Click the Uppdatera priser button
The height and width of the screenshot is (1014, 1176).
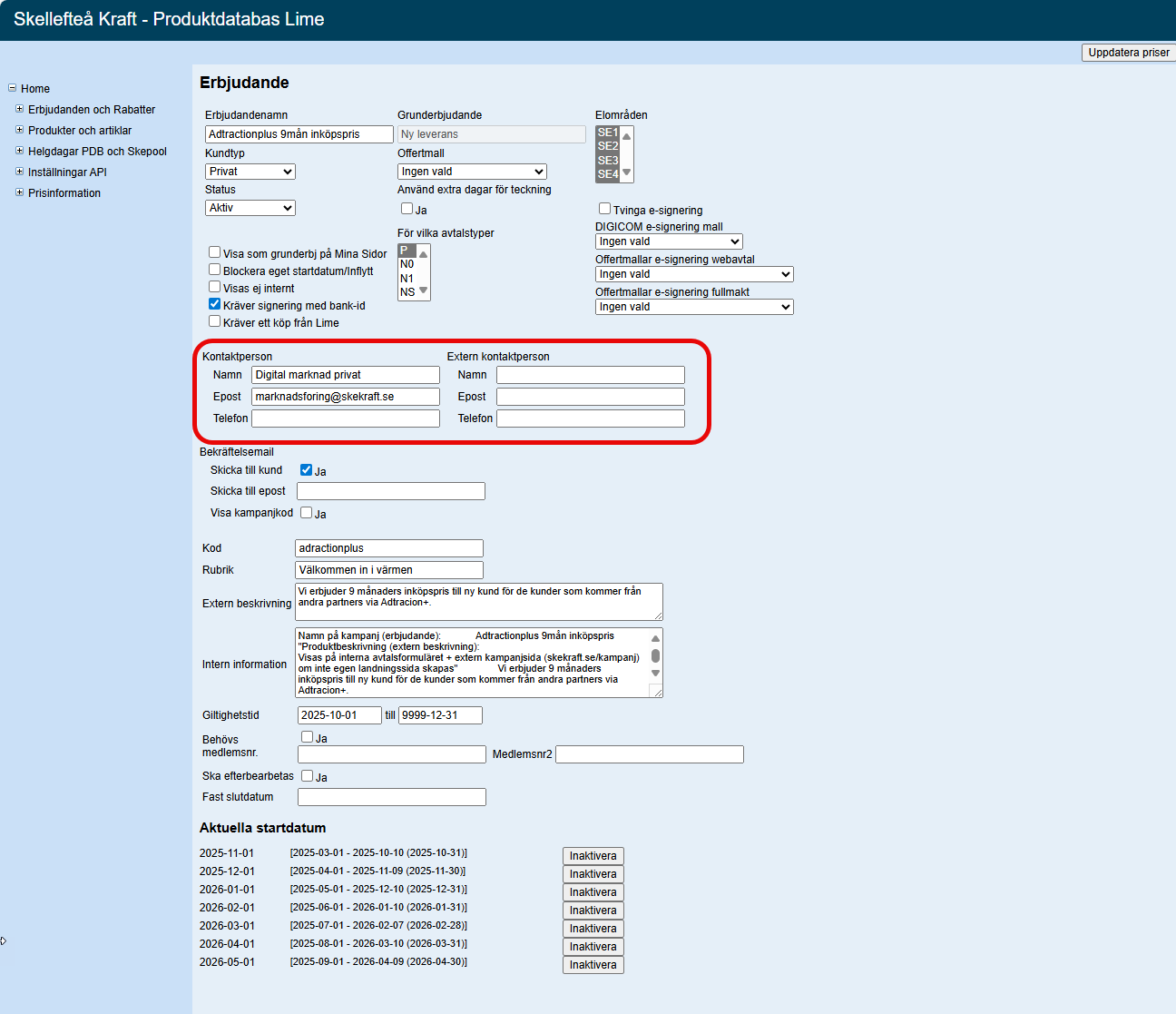click(x=1128, y=53)
